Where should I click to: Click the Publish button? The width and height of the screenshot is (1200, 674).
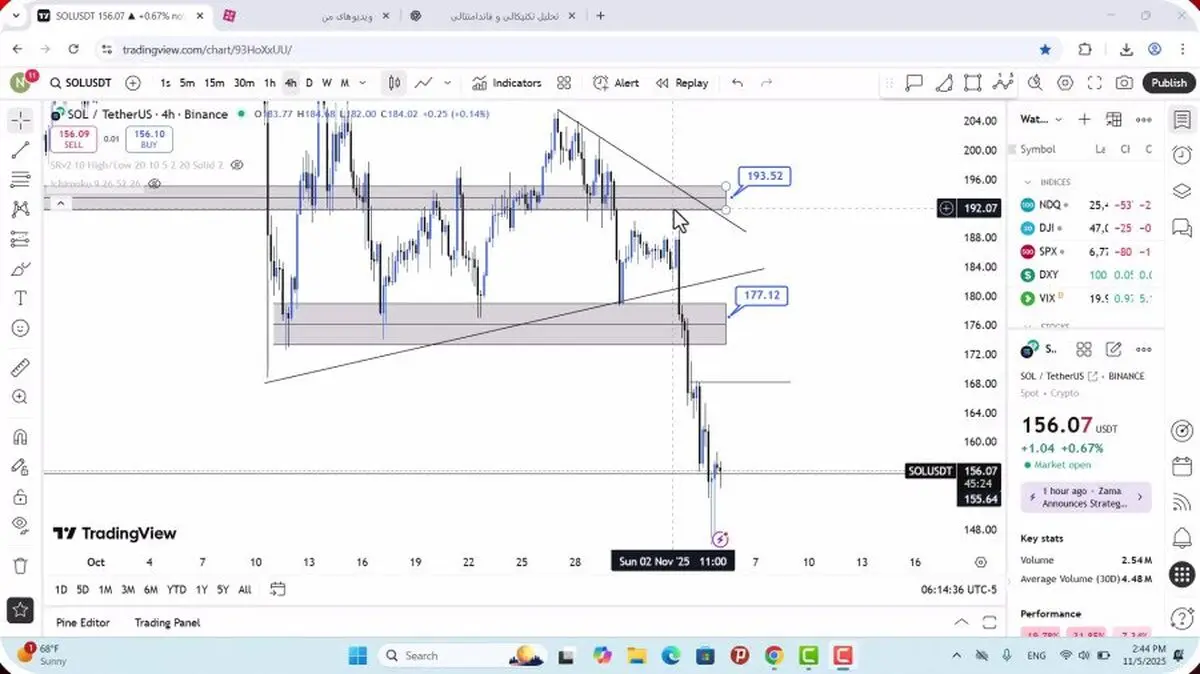pyautogui.click(x=1168, y=83)
